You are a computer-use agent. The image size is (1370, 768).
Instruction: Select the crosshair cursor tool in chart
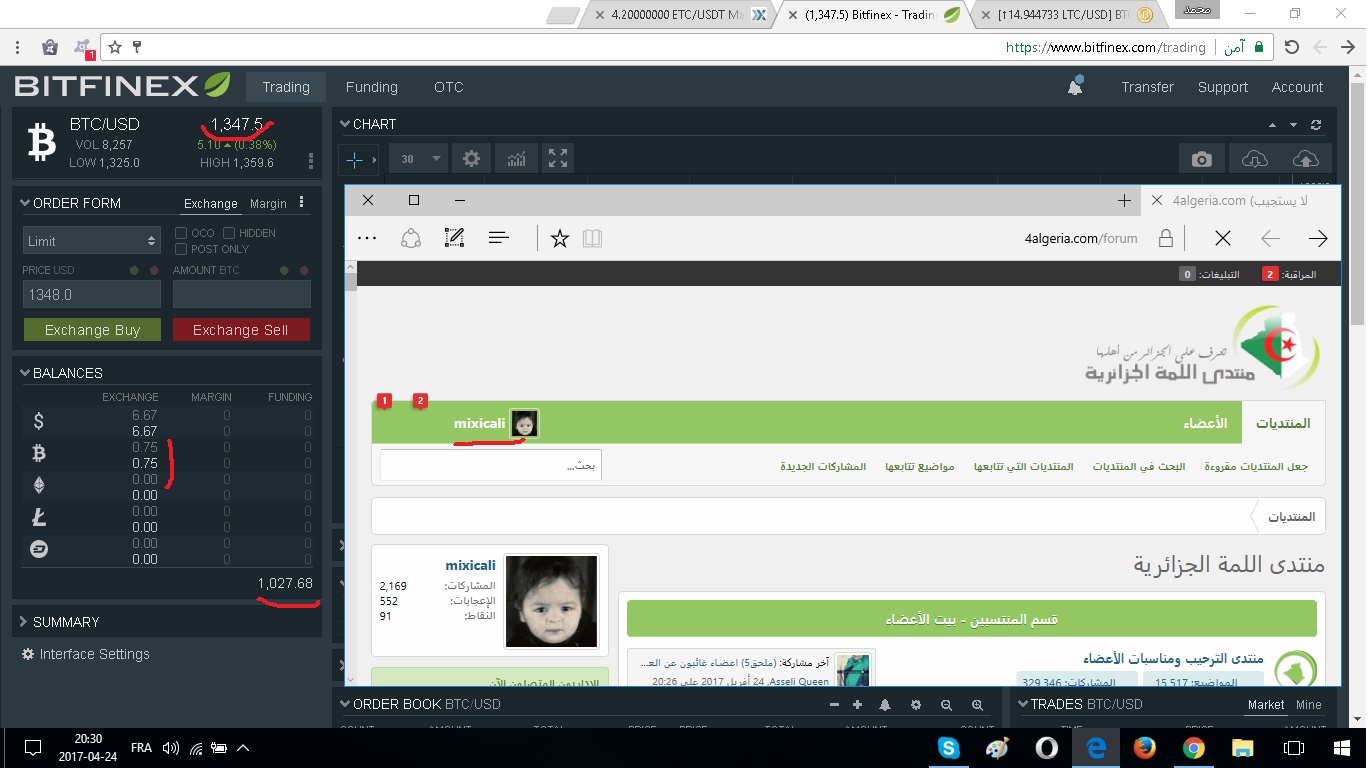coord(354,159)
